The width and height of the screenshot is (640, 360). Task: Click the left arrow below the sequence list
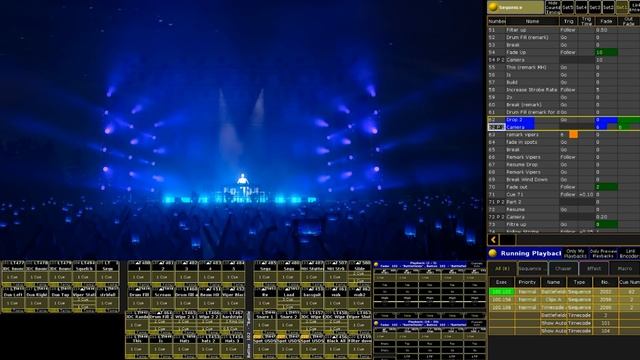pos(493,240)
